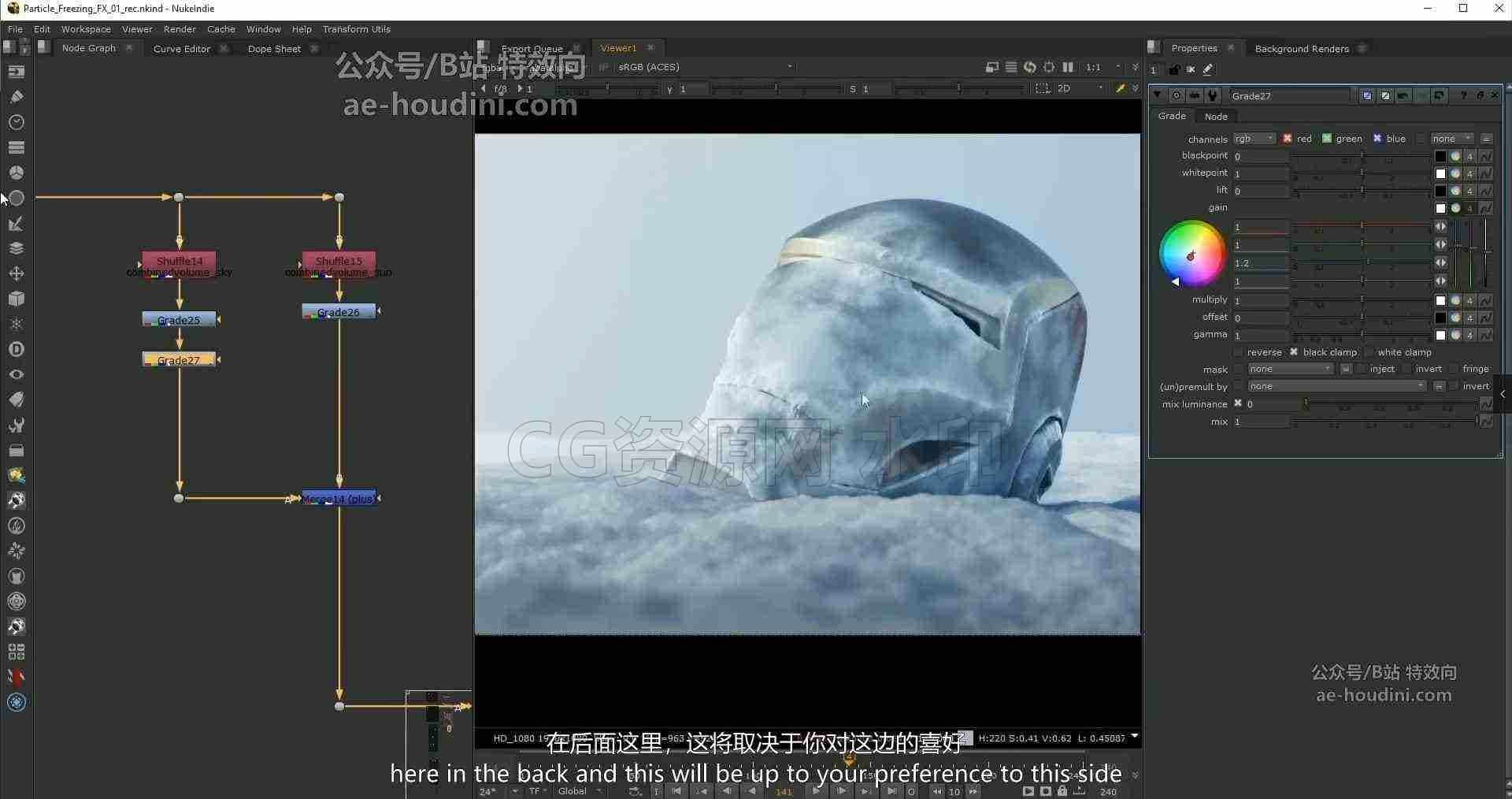
Task: Open the Draw nodes toolbar menu
Action: pyautogui.click(x=17, y=97)
